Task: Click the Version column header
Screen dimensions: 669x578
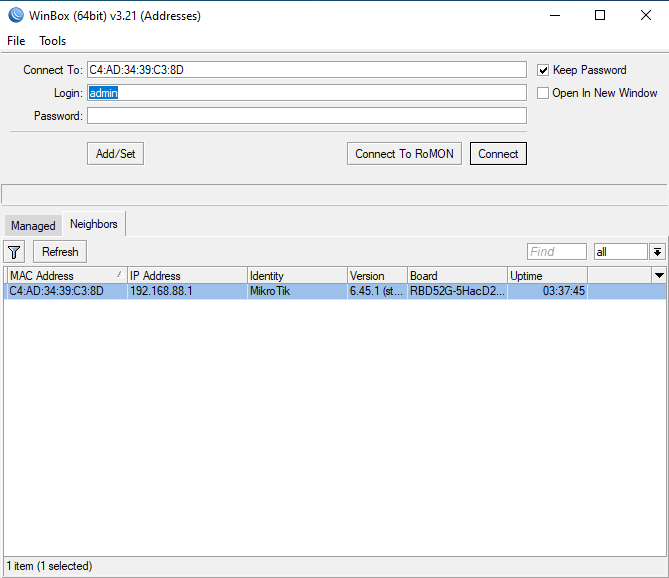Action: [x=377, y=276]
